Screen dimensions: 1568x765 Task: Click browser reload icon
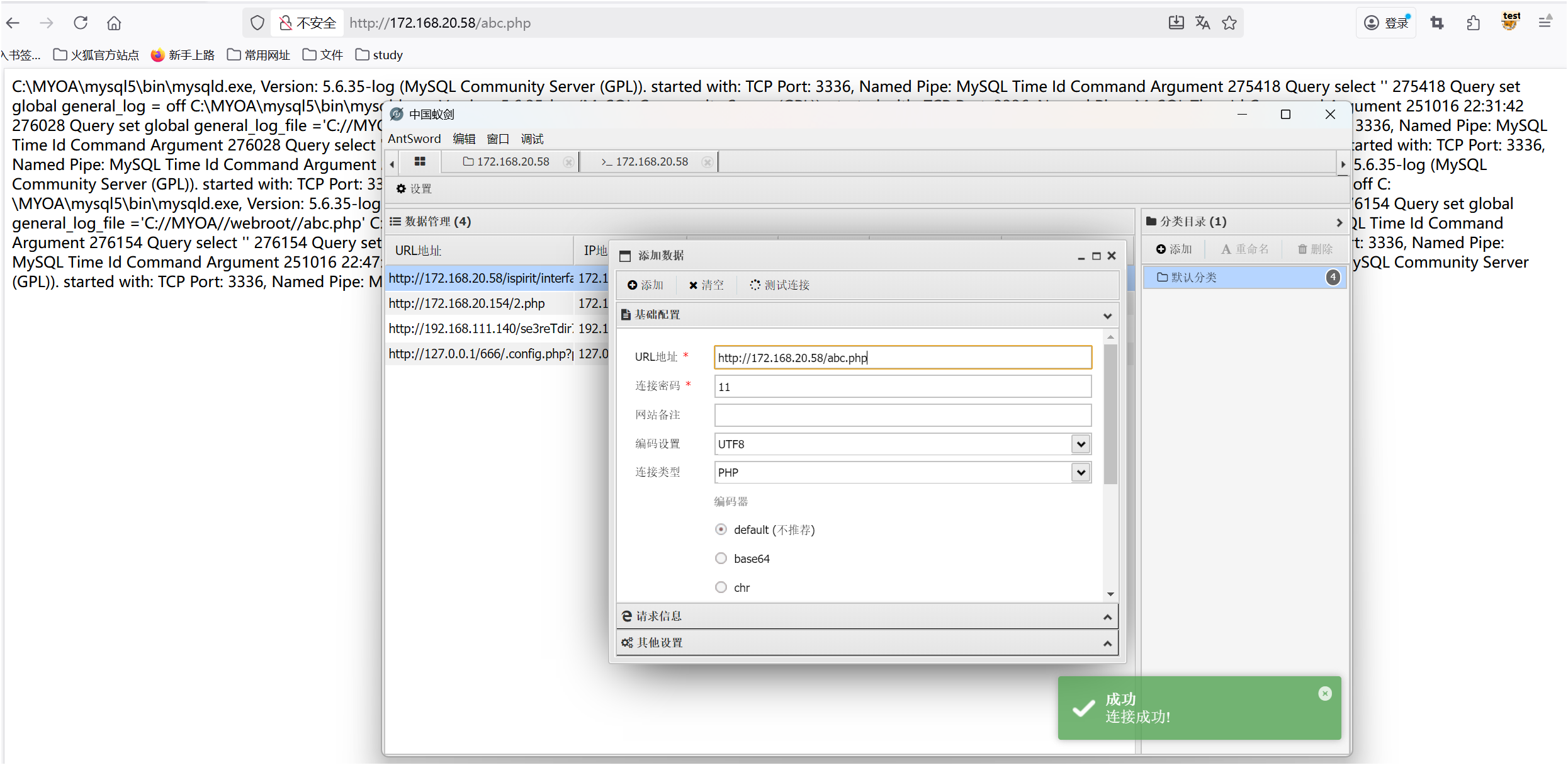tap(81, 23)
